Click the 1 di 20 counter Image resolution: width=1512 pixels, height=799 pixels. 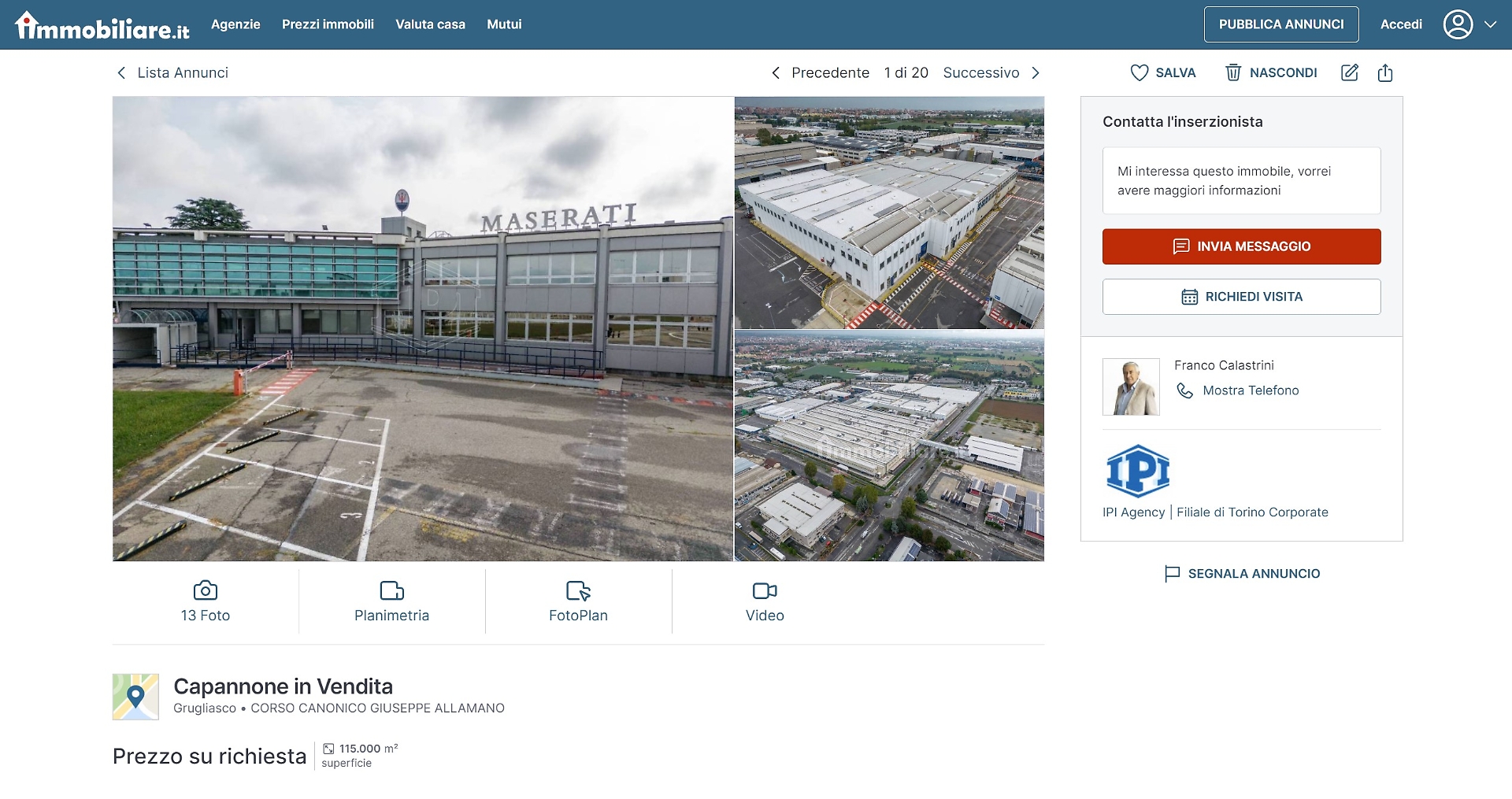coord(906,72)
